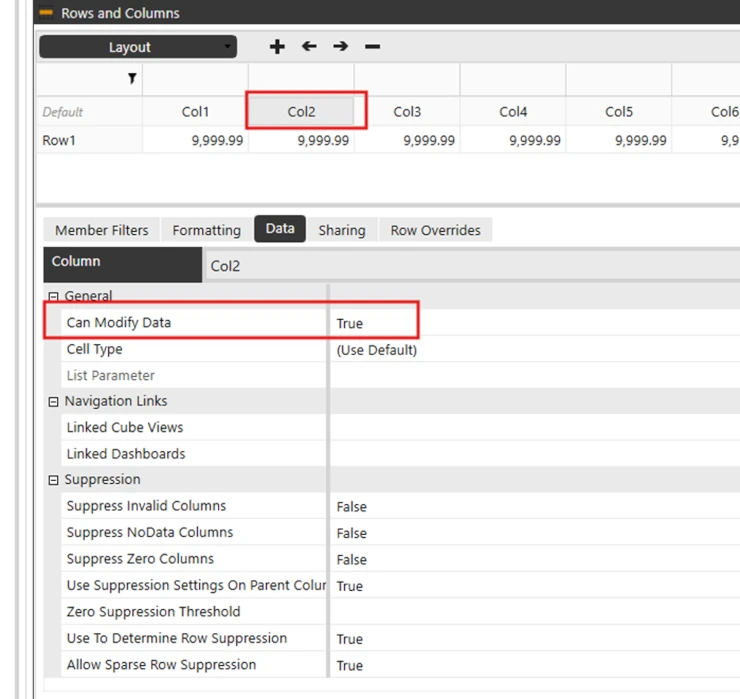Switch to the Member Filters tab

tap(101, 230)
